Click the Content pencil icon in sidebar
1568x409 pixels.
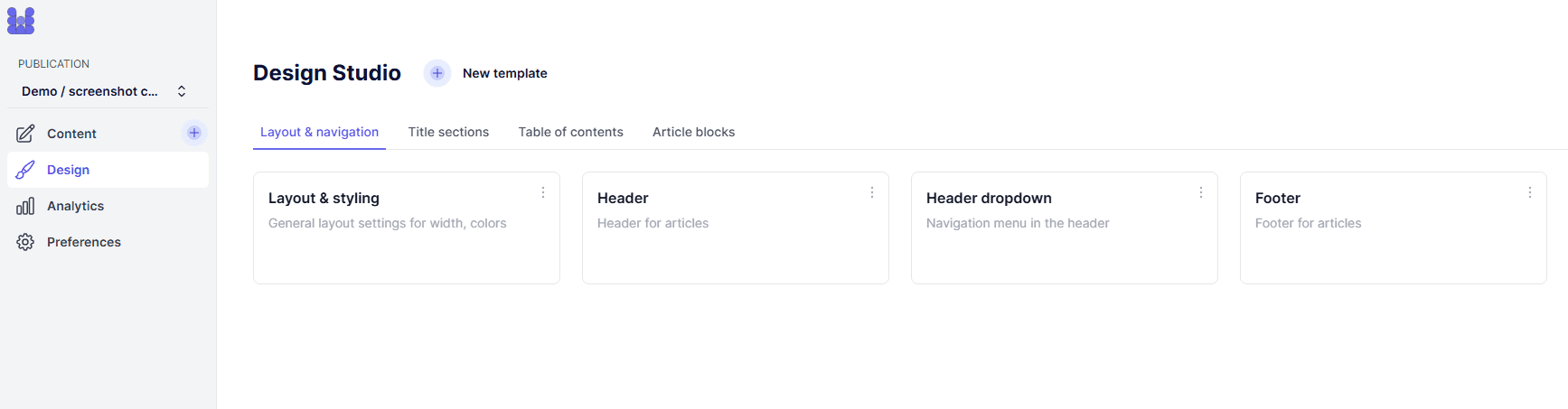[25, 134]
